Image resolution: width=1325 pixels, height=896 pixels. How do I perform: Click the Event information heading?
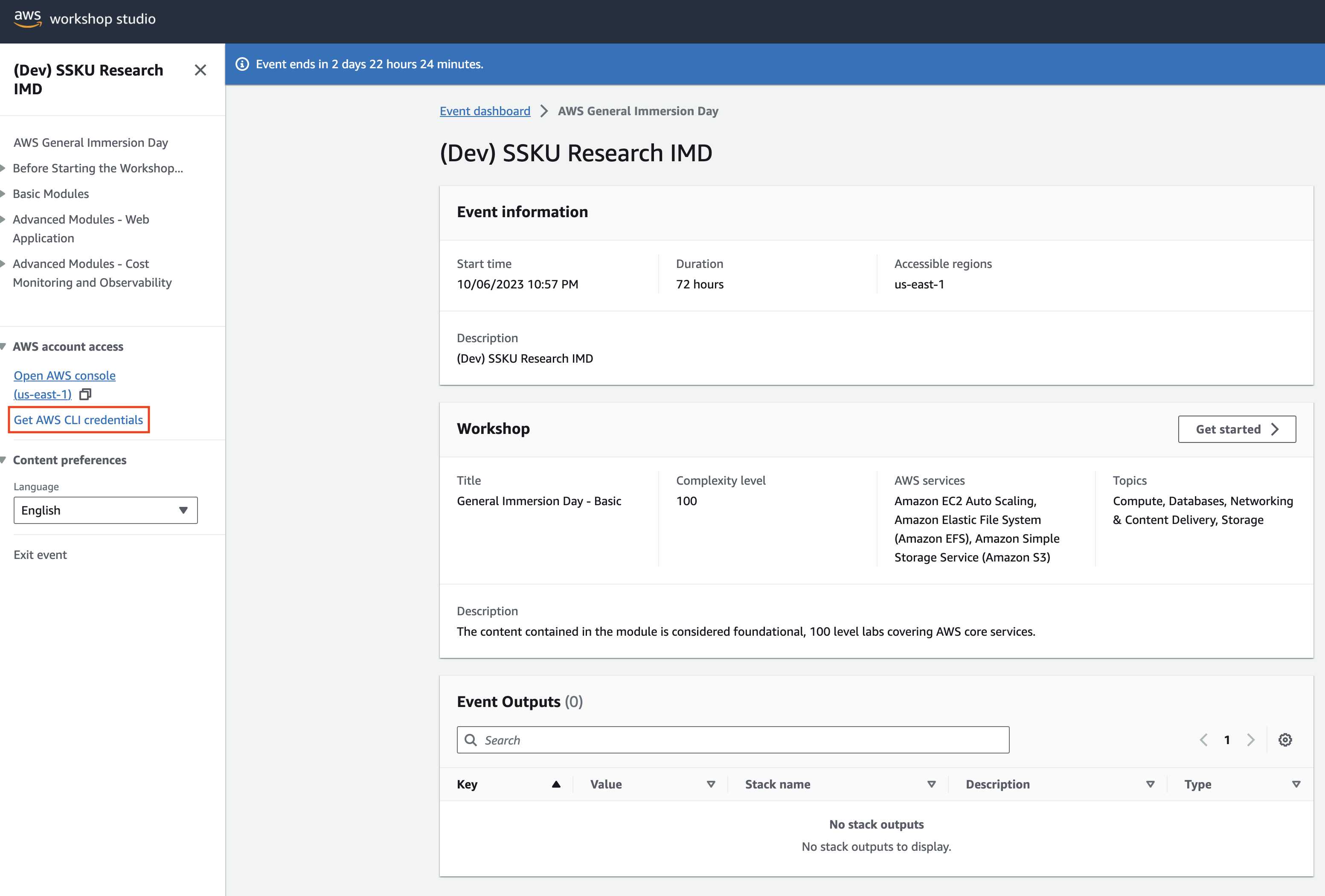pyautogui.click(x=522, y=212)
